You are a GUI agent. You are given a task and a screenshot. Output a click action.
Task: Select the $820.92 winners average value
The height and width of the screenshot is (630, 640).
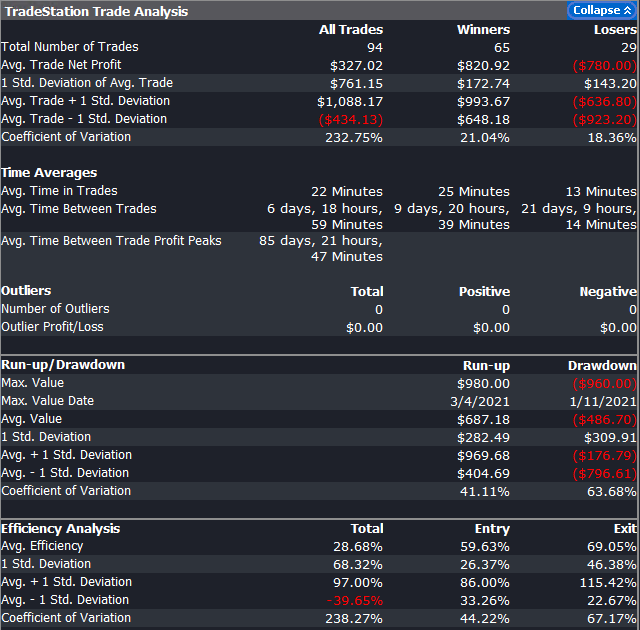[x=483, y=66]
